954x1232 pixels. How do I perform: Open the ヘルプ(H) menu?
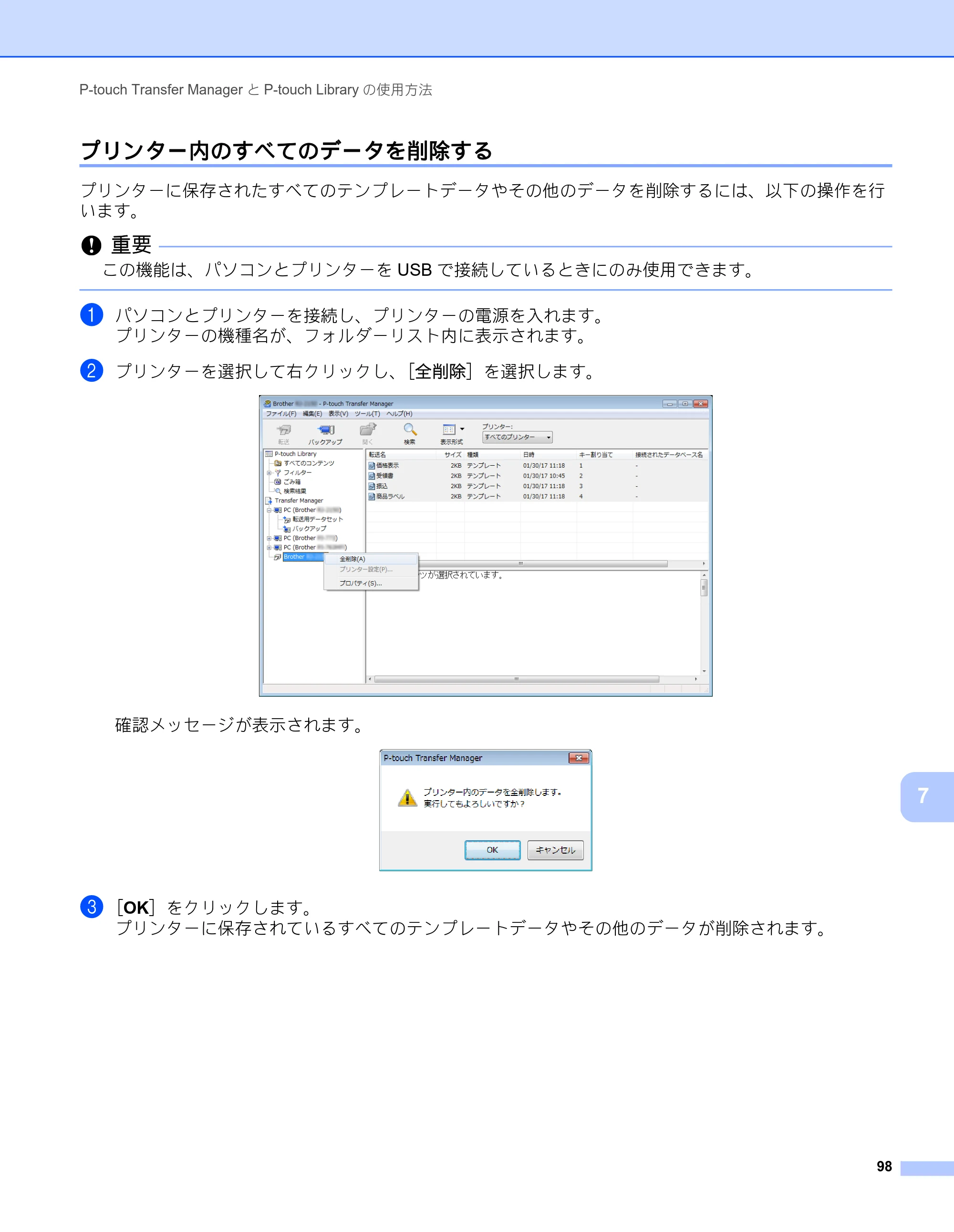(x=399, y=414)
